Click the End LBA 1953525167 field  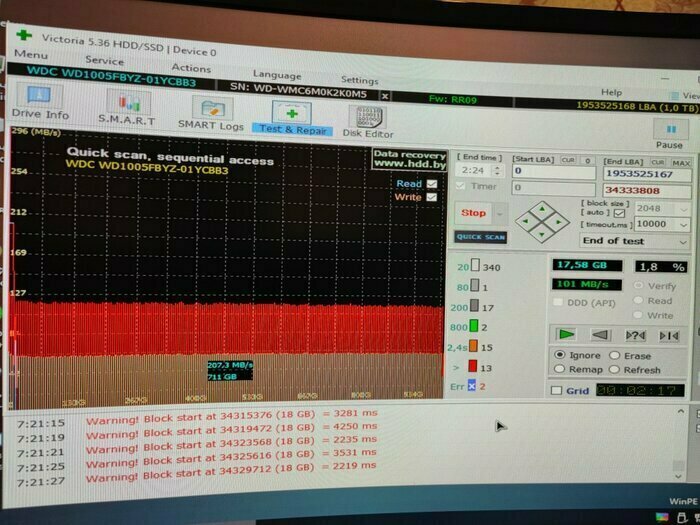point(647,174)
